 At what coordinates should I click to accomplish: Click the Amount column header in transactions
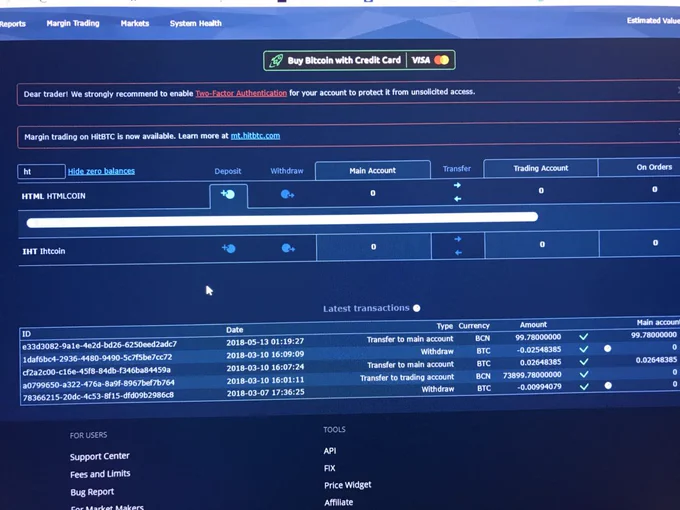(x=533, y=324)
